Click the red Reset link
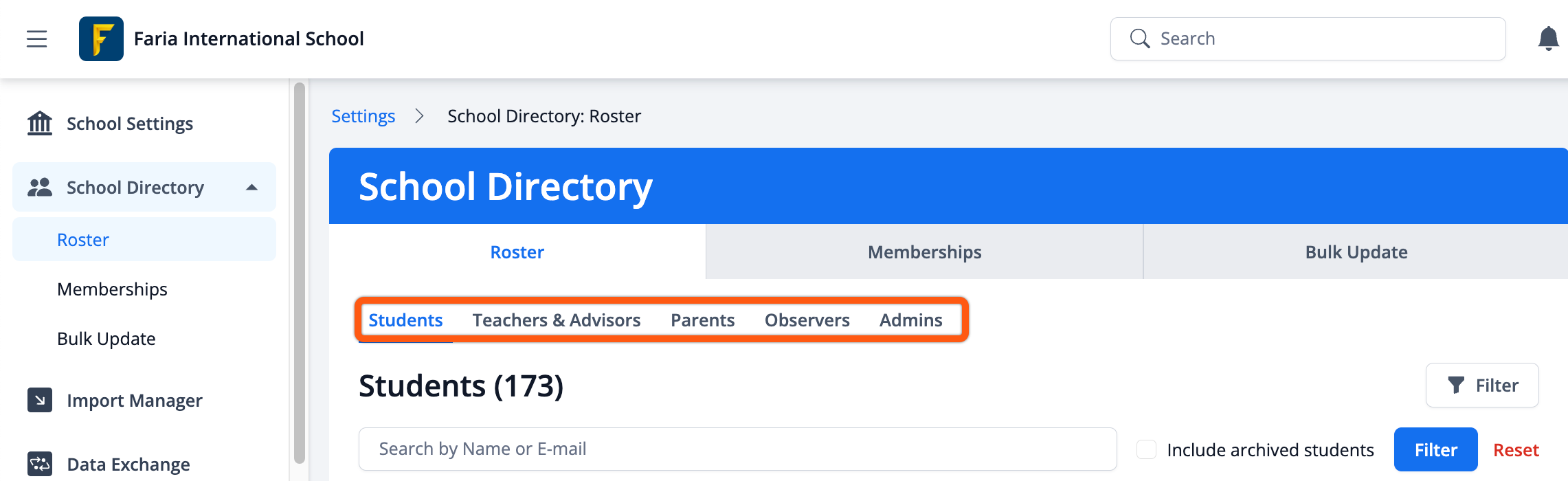1568x481 pixels. point(1516,450)
